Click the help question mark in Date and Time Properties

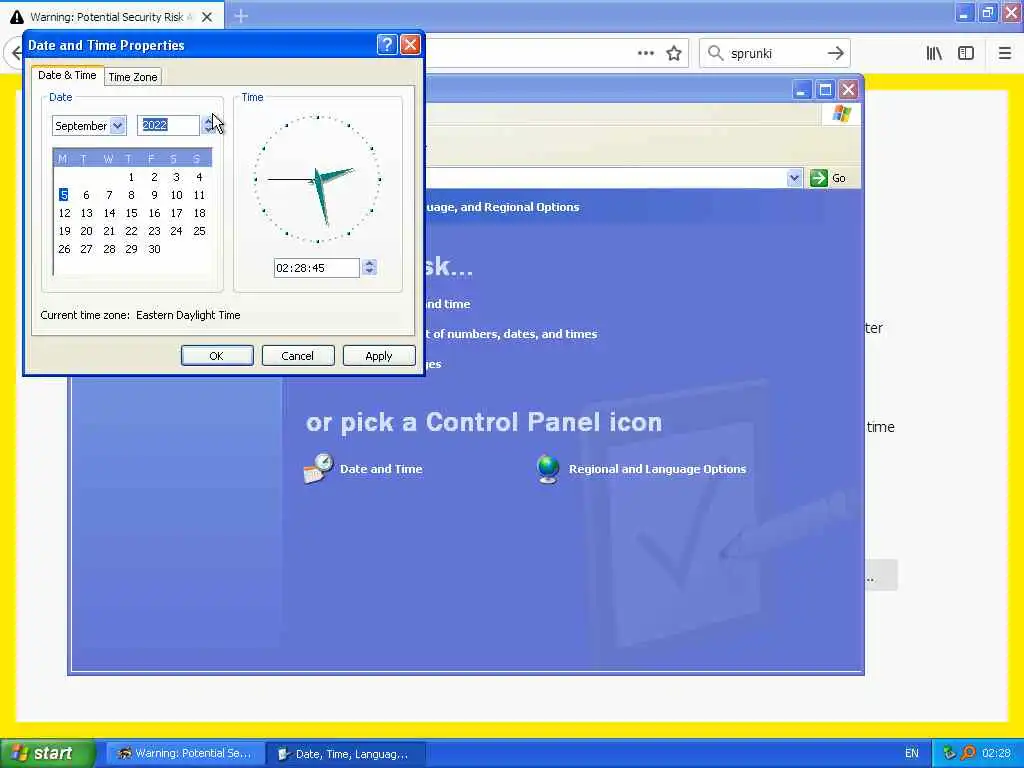click(387, 44)
